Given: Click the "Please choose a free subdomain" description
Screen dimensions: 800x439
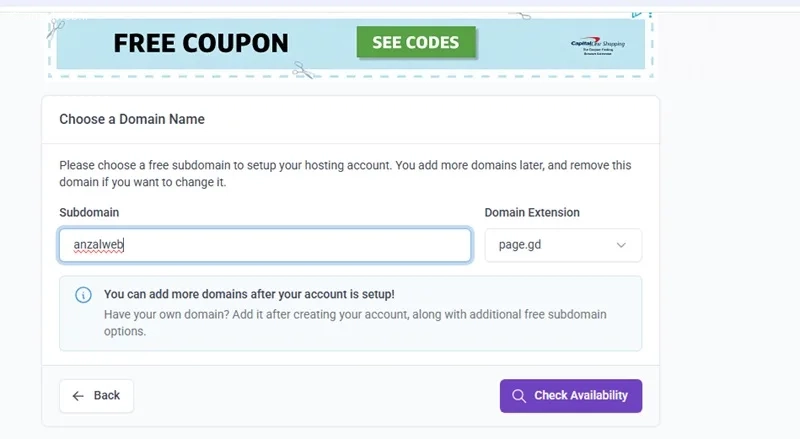Looking at the screenshot, I should [x=345, y=174].
